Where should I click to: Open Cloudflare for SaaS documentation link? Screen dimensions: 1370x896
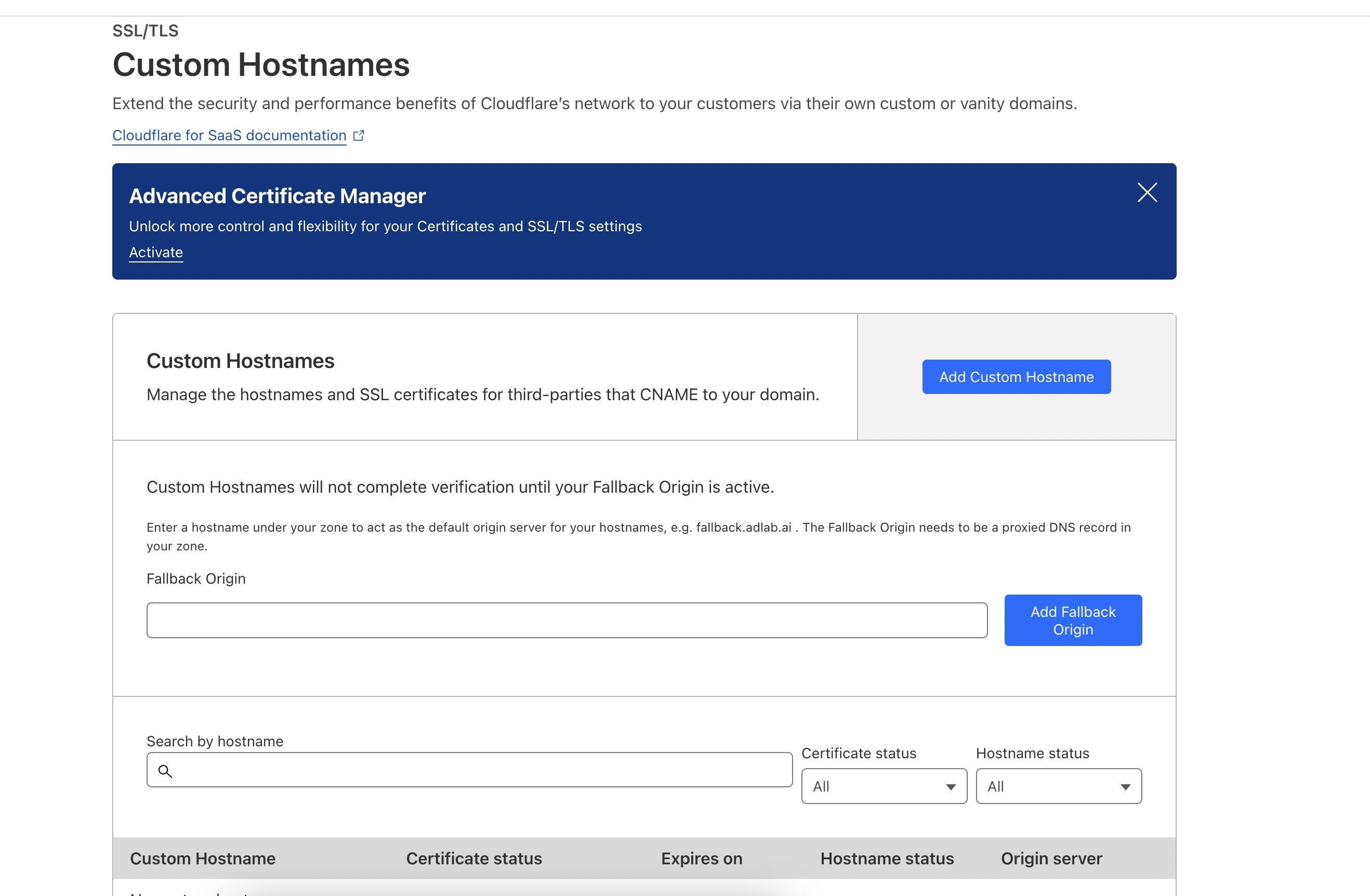pyautogui.click(x=229, y=135)
